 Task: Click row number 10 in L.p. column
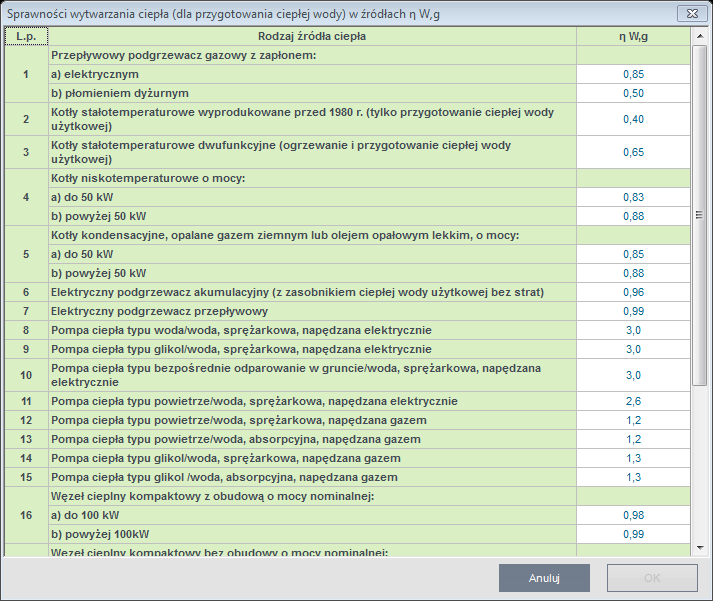pyautogui.click(x=26, y=375)
